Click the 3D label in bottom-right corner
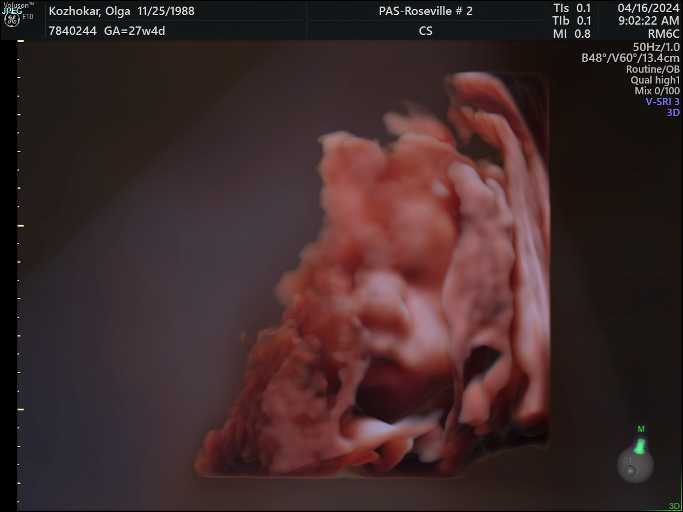Screen dimensions: 683x512 674,506
